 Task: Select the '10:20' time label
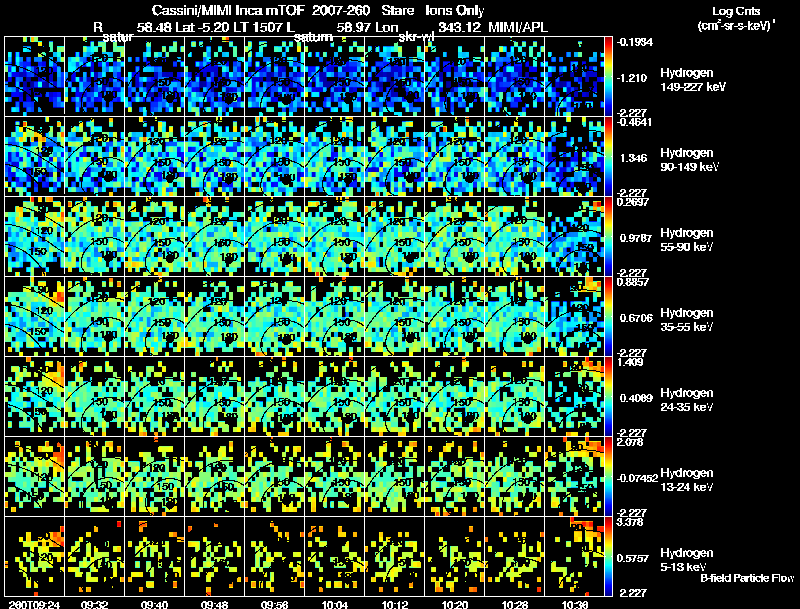point(455,604)
